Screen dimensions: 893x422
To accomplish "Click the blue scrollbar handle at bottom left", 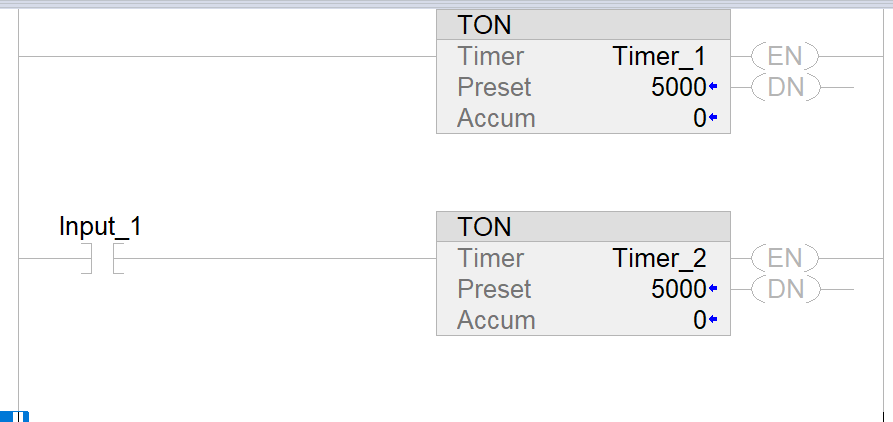I will tap(15, 416).
